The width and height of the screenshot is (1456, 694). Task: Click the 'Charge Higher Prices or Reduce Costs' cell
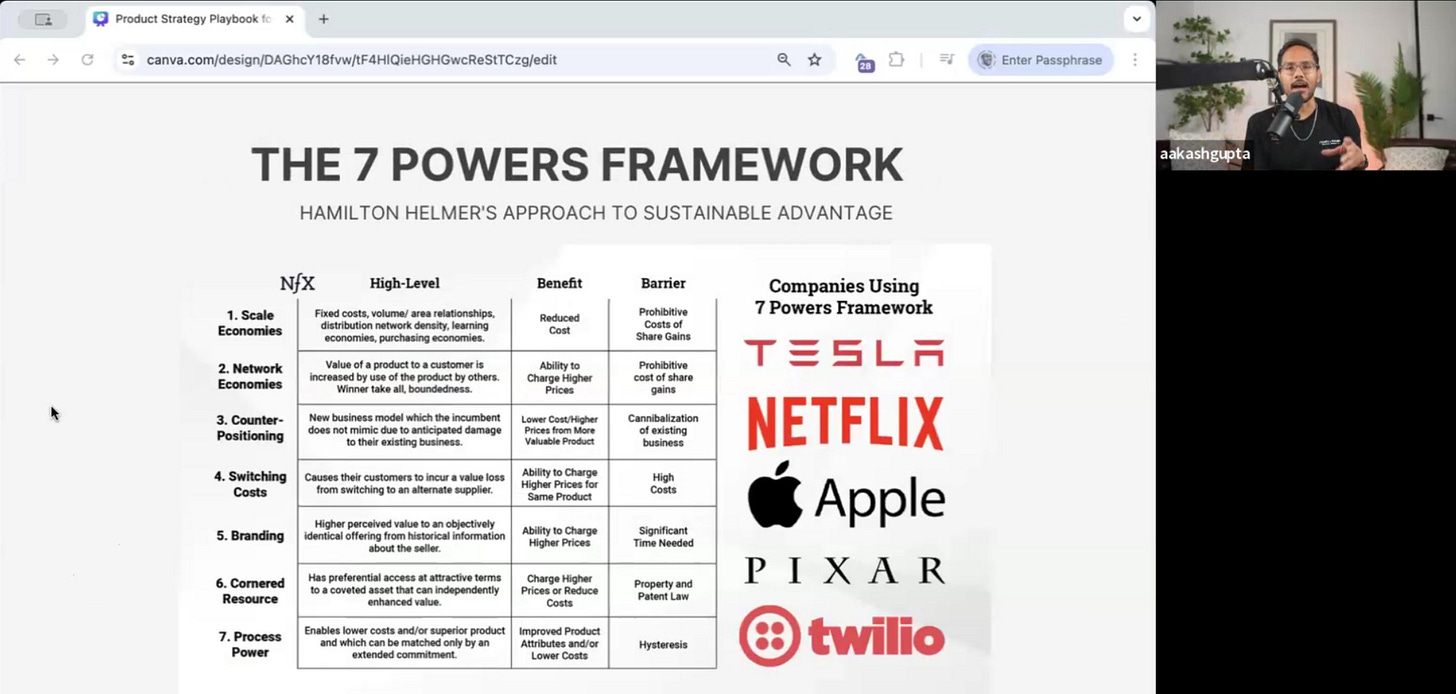(x=559, y=590)
